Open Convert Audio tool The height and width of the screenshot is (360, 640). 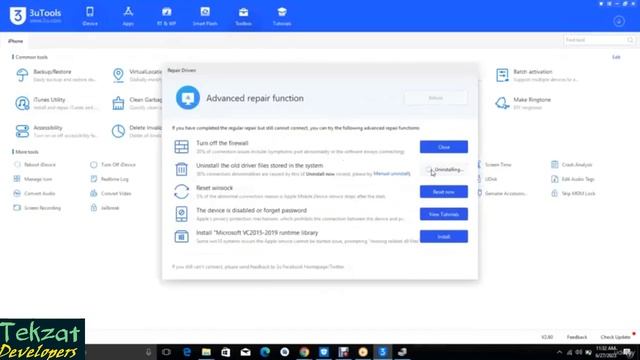click(35, 193)
